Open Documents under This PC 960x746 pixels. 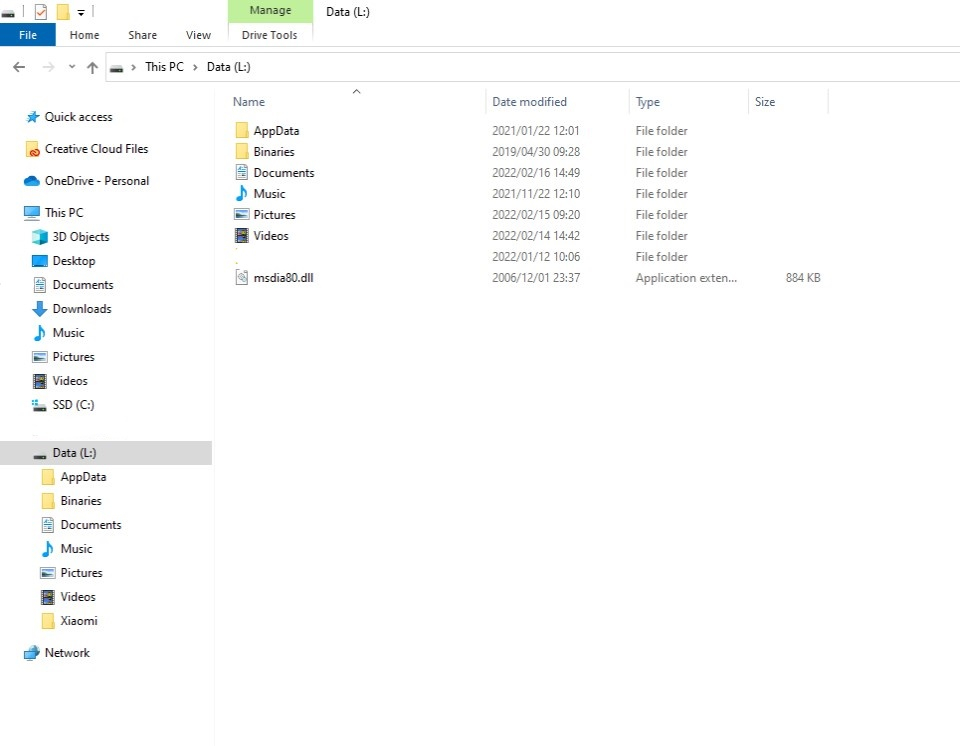(83, 285)
